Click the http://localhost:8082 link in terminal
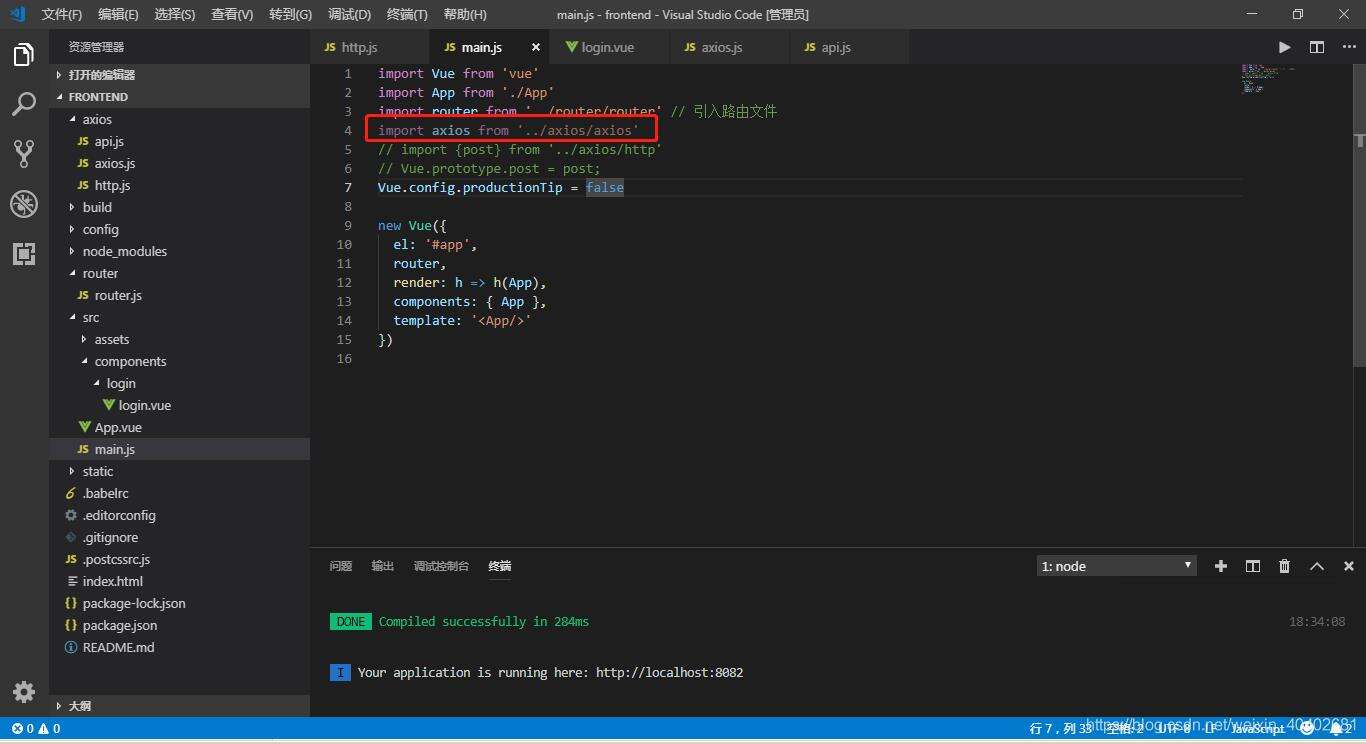This screenshot has width=1366, height=744. (x=669, y=672)
